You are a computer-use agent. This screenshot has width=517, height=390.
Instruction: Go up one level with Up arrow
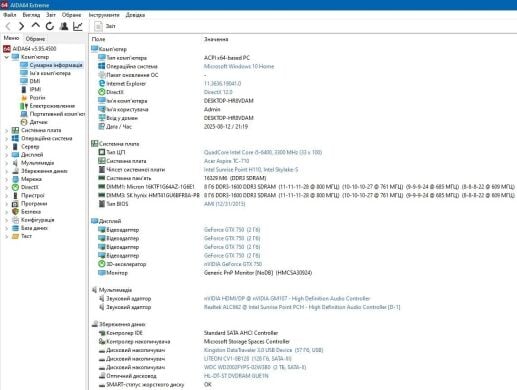pyautogui.click(x=36, y=26)
